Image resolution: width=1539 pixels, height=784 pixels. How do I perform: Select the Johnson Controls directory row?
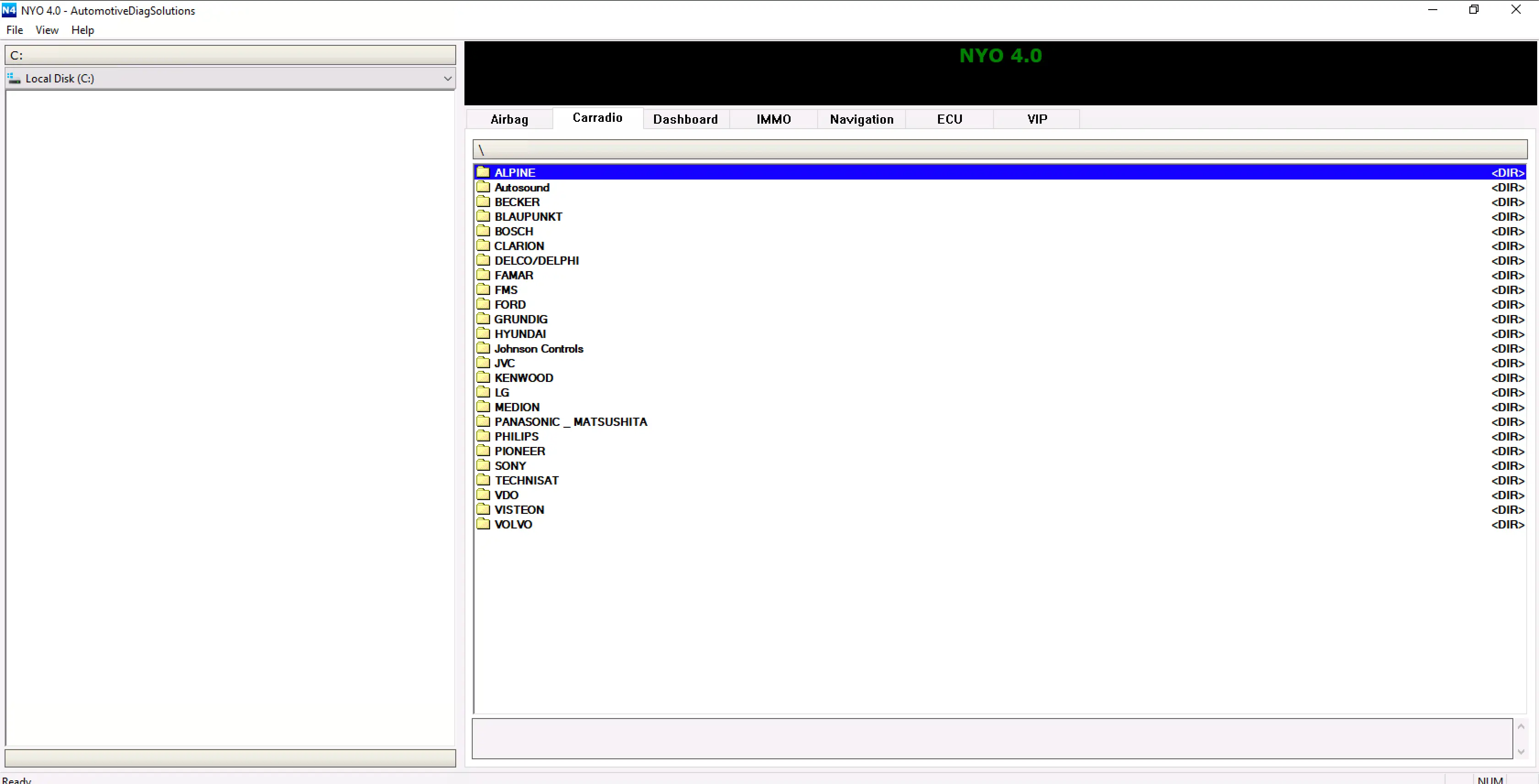click(x=538, y=348)
